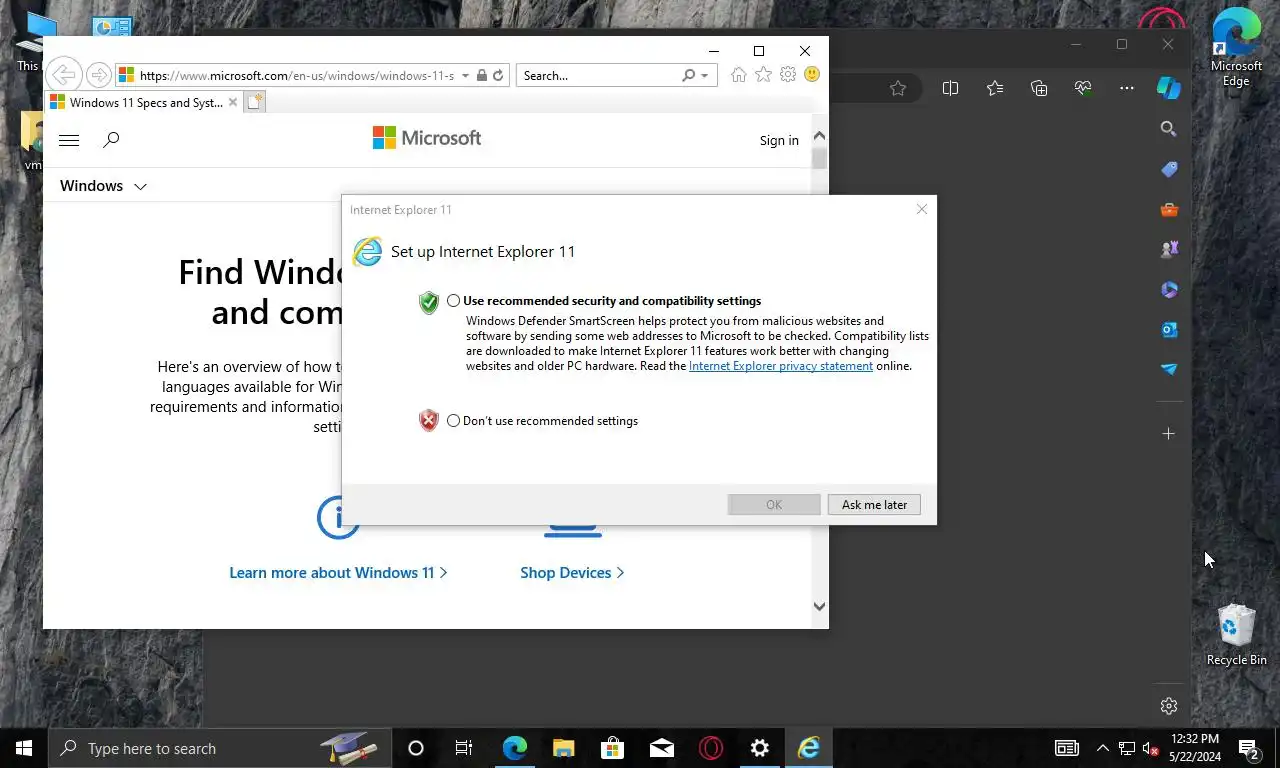
Task: Open Edge sidebar settings gear
Action: point(1168,706)
